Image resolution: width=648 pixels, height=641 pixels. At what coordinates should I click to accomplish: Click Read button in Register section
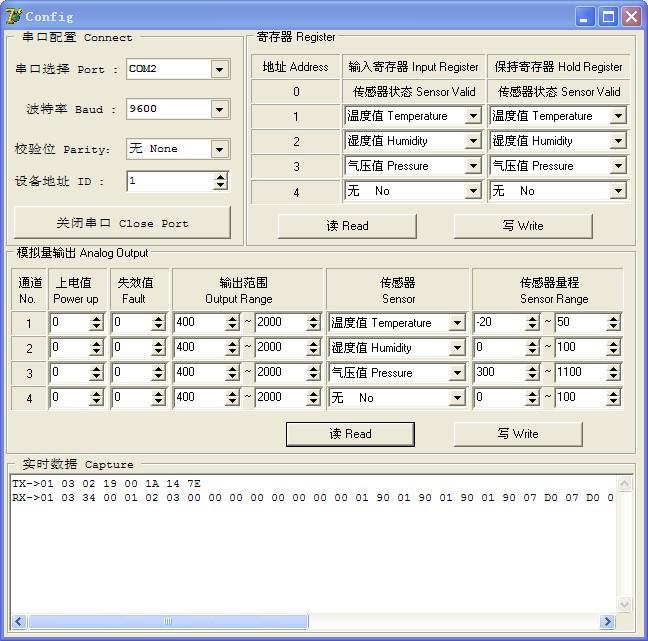(x=347, y=226)
